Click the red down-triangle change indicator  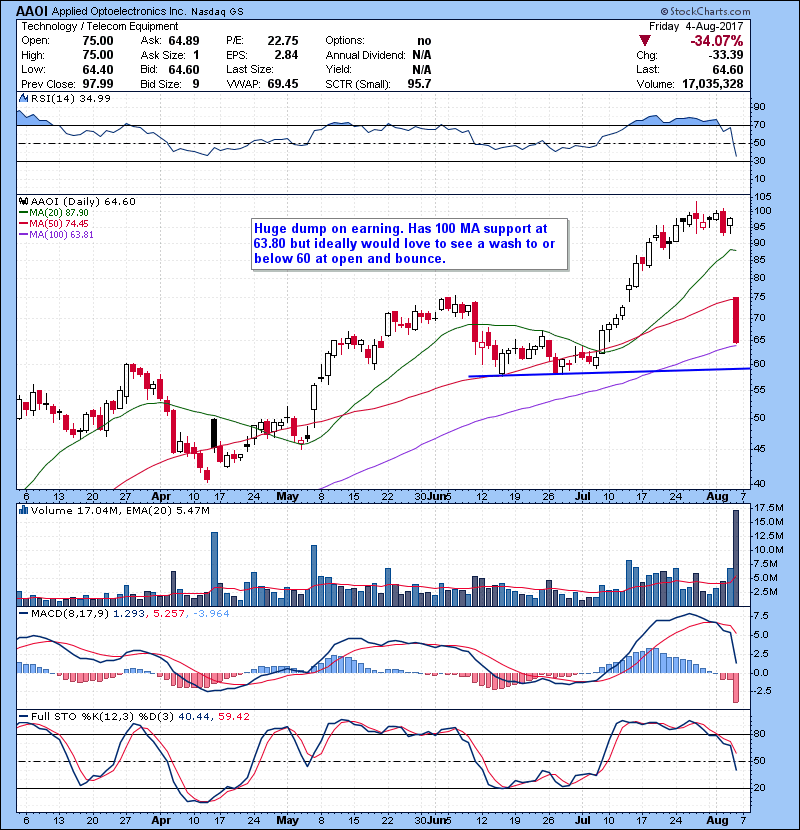point(644,41)
